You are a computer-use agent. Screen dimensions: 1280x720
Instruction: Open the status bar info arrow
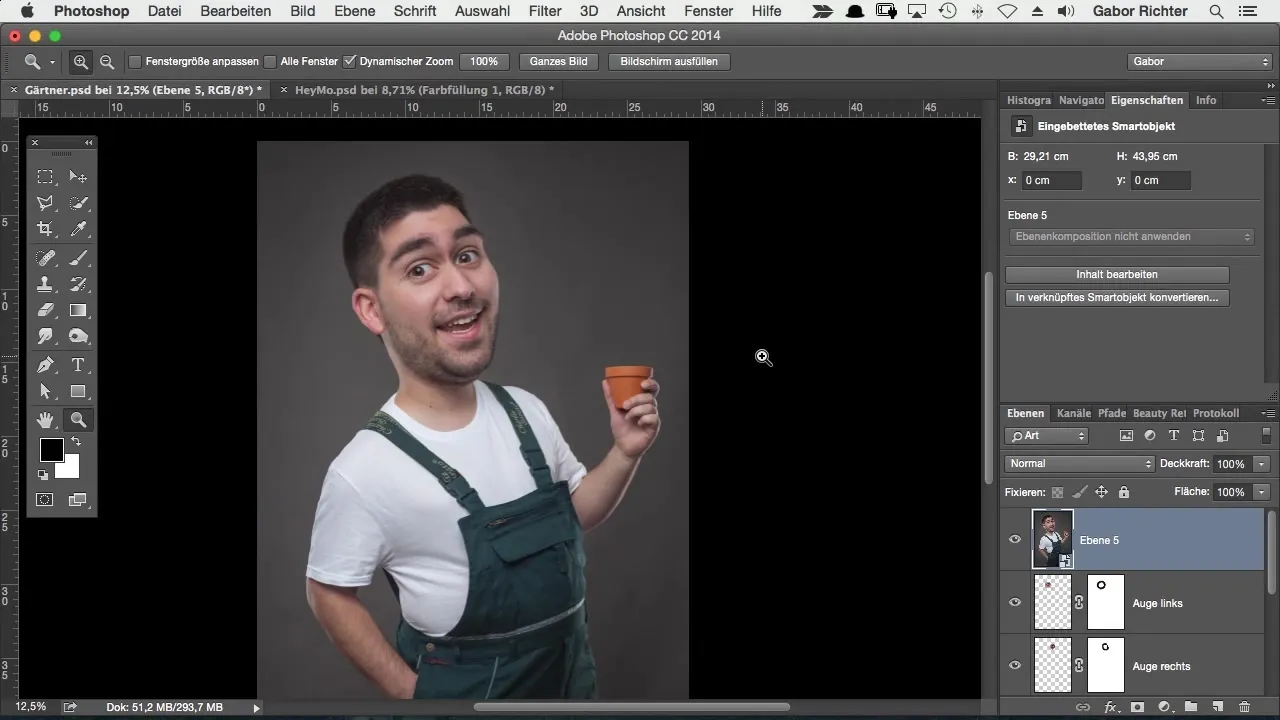[256, 707]
